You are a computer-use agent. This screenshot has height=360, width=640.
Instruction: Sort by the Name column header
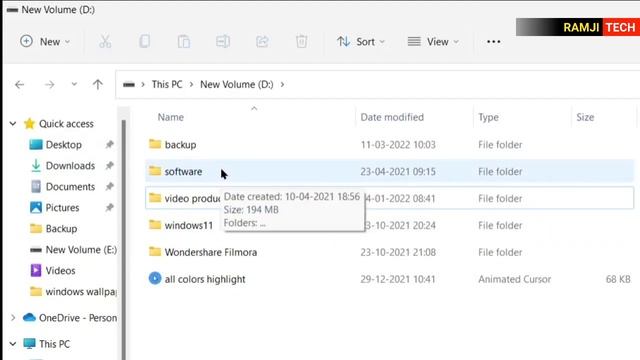click(171, 117)
